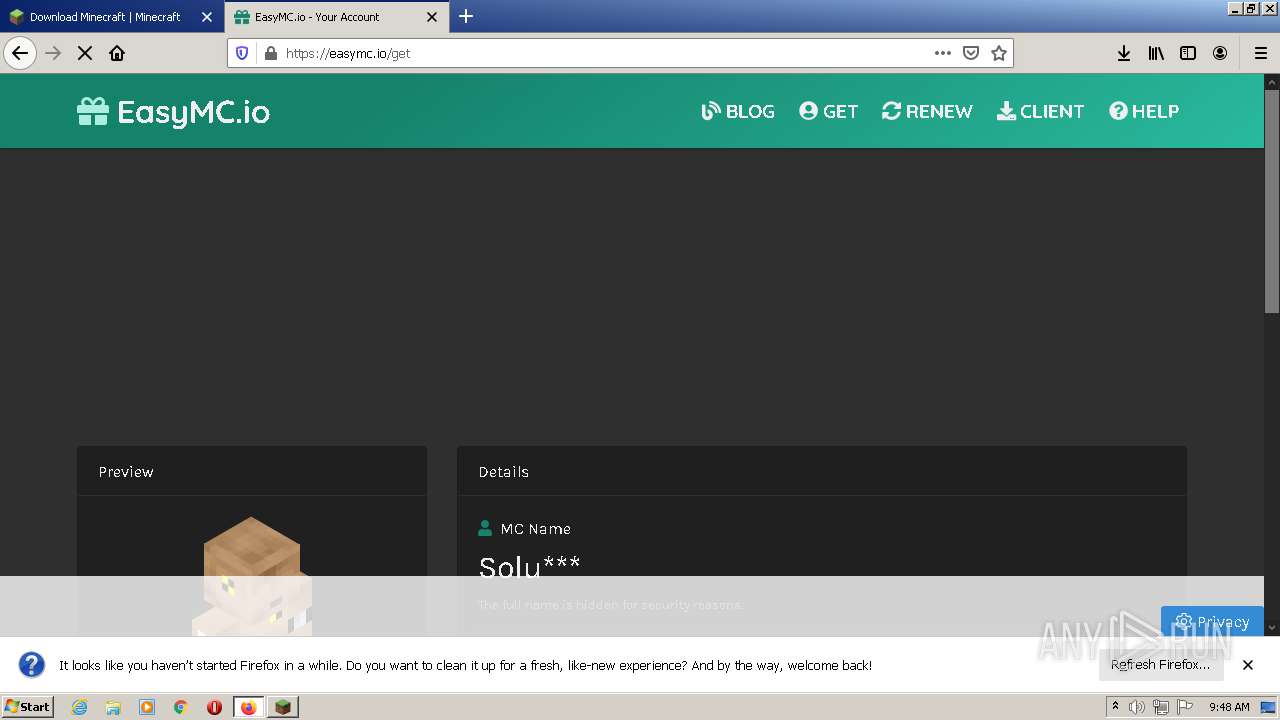
Task: Click the page vertical scrollbar thumb
Action: point(1272,203)
